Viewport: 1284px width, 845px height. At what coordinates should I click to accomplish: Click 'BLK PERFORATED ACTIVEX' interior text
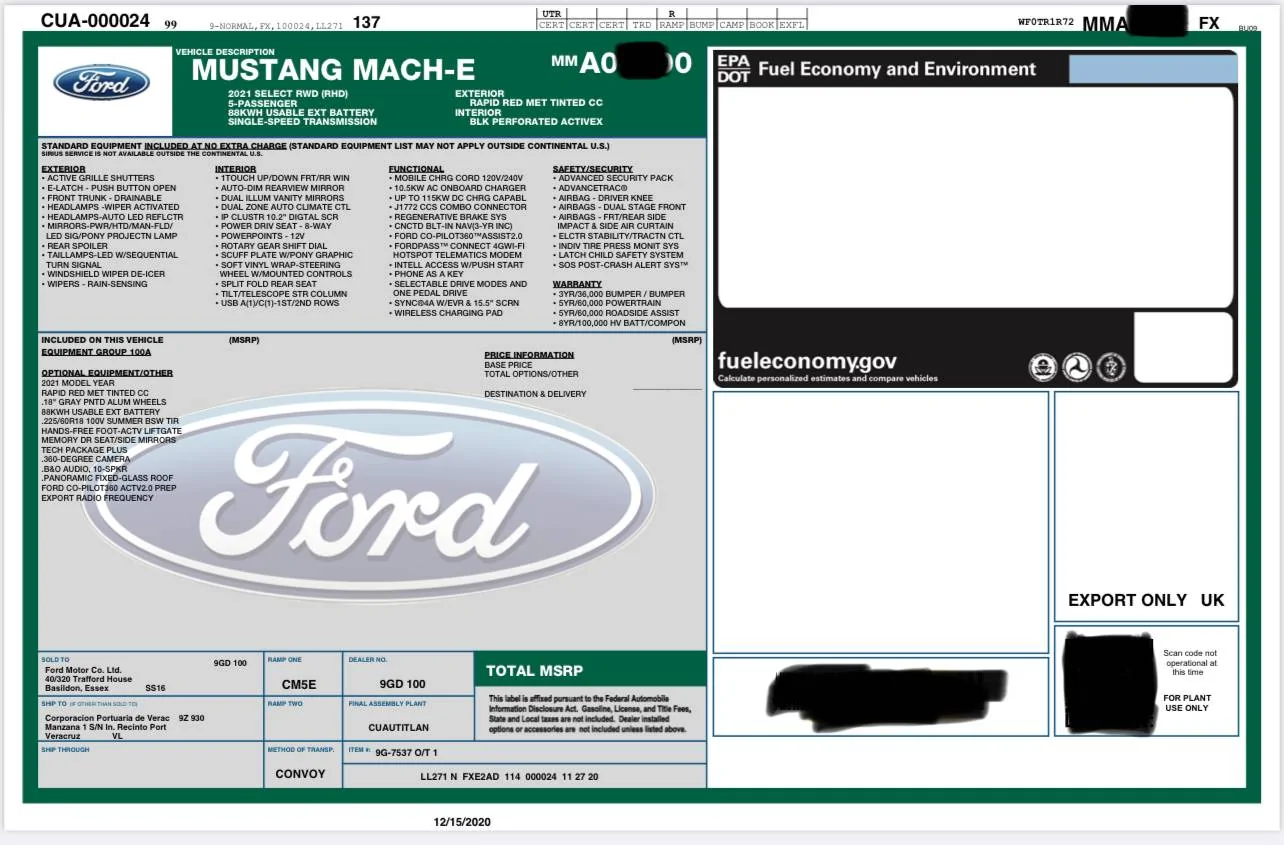tap(536, 122)
